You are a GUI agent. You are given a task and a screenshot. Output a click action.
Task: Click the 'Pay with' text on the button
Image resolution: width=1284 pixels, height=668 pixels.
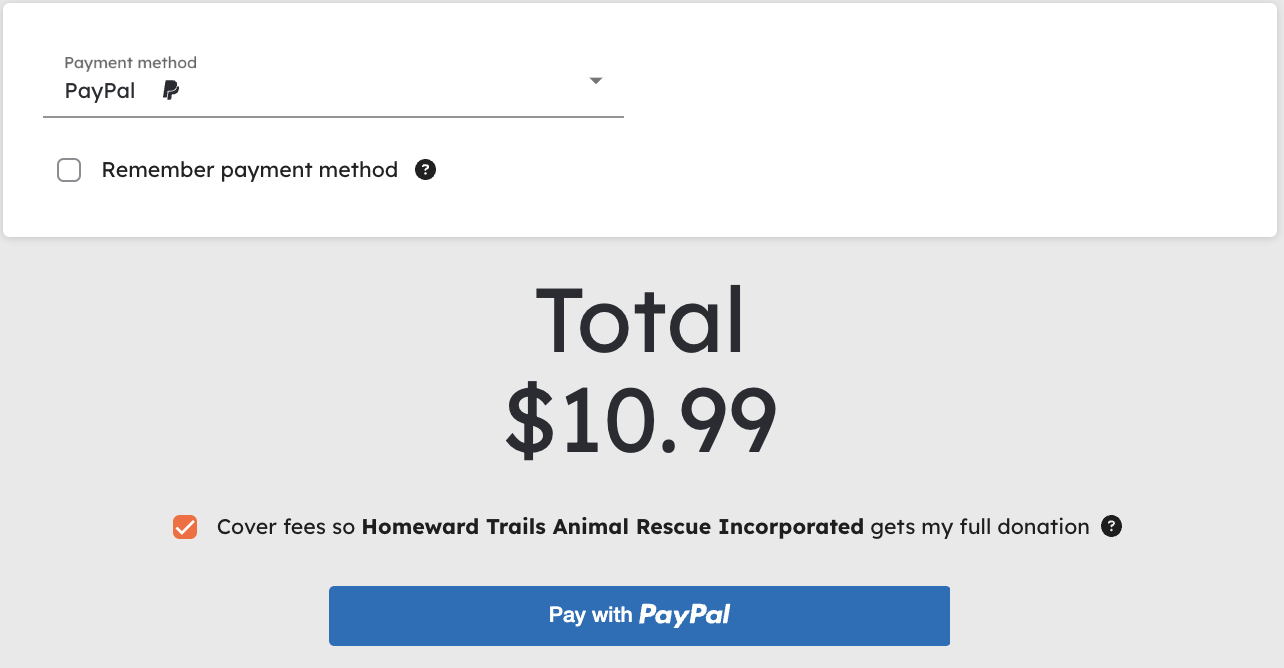point(591,615)
